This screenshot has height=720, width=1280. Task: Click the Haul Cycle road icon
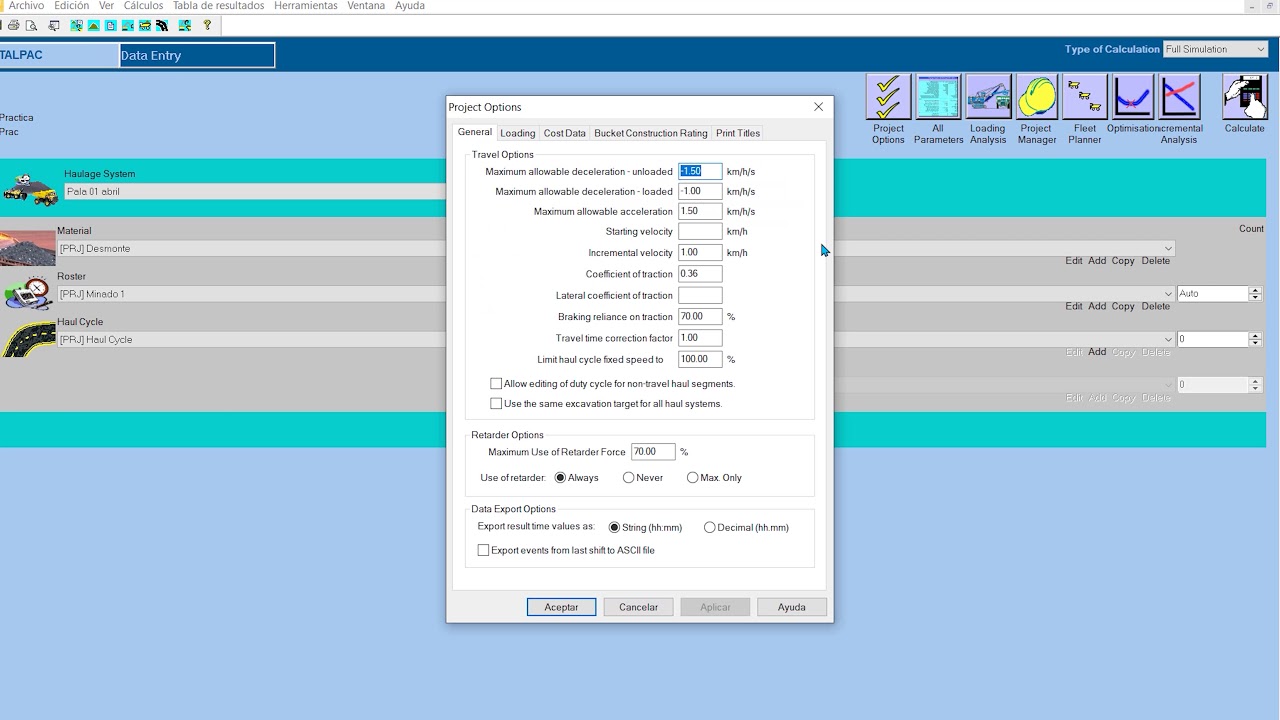tap(29, 339)
